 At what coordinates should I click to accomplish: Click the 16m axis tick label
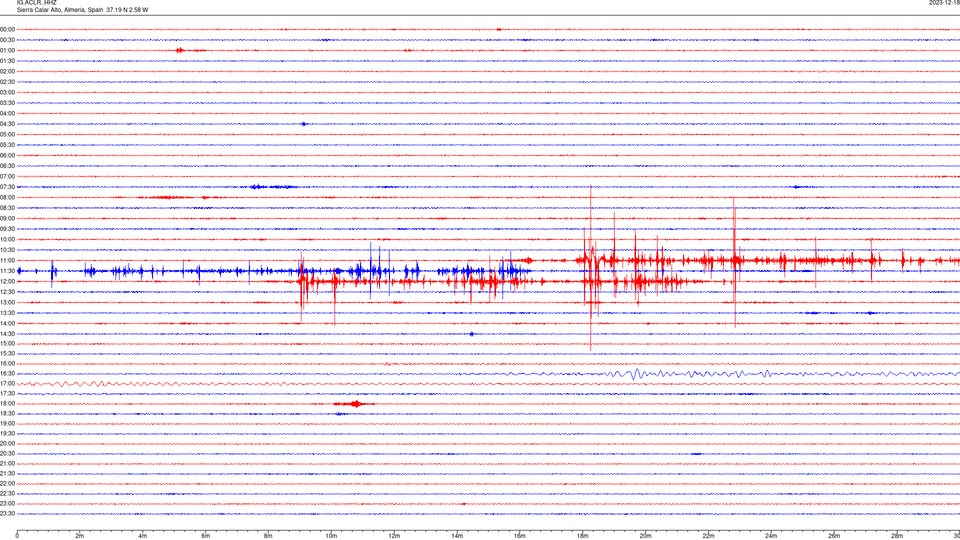click(x=520, y=536)
